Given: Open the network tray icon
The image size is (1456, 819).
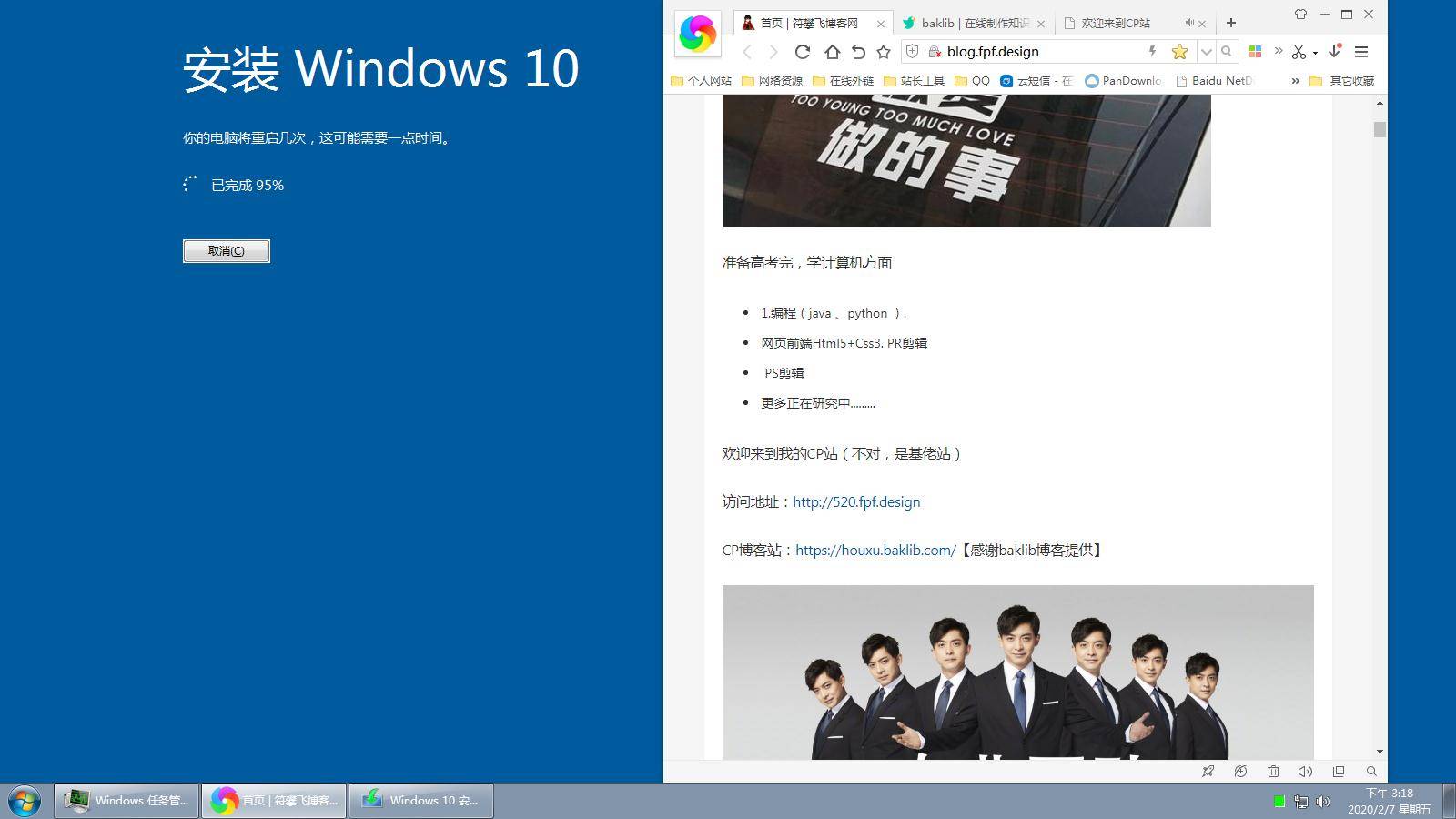Looking at the screenshot, I should coord(1301,802).
